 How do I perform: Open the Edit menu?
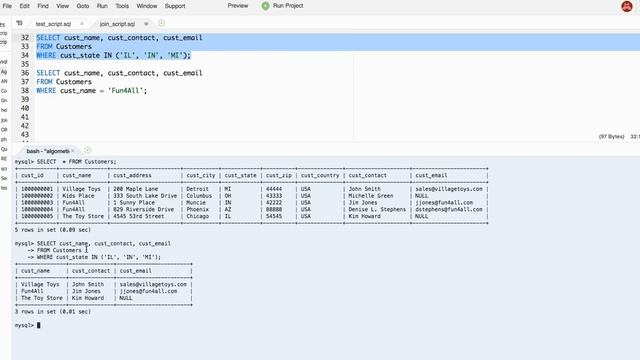tap(24, 6)
